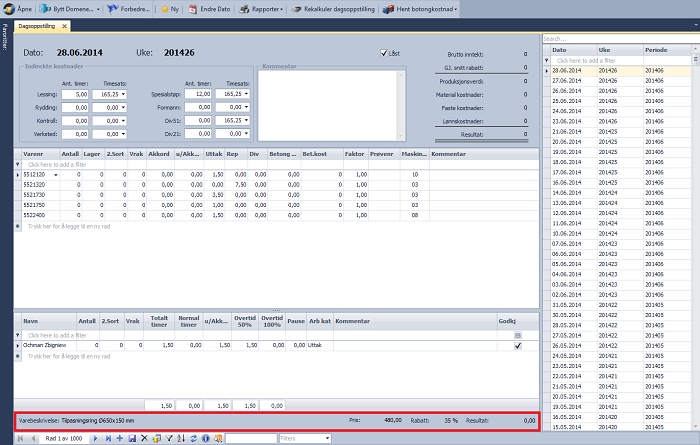Click the filter funnel icon

[167, 438]
